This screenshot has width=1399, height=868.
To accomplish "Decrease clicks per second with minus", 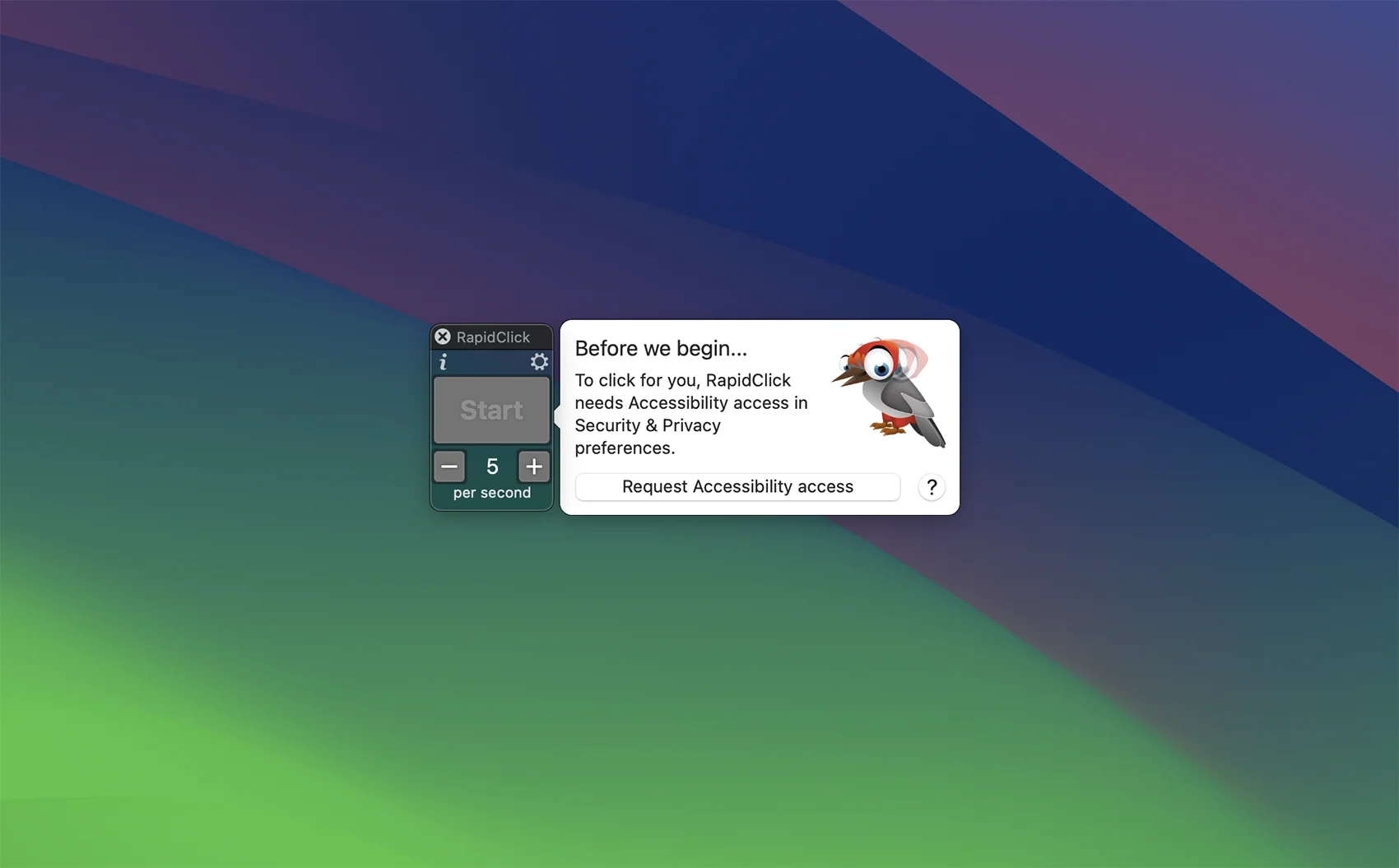I will coord(449,466).
